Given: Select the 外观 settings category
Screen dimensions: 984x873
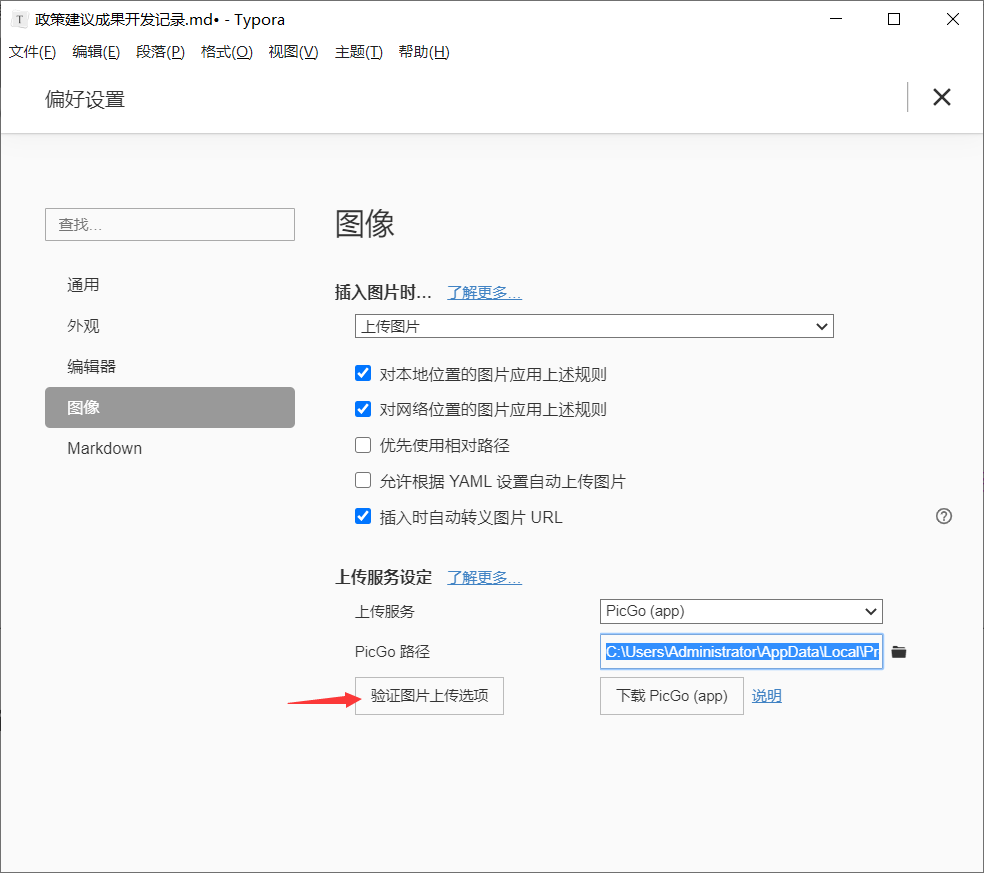Looking at the screenshot, I should pyautogui.click(x=169, y=326).
